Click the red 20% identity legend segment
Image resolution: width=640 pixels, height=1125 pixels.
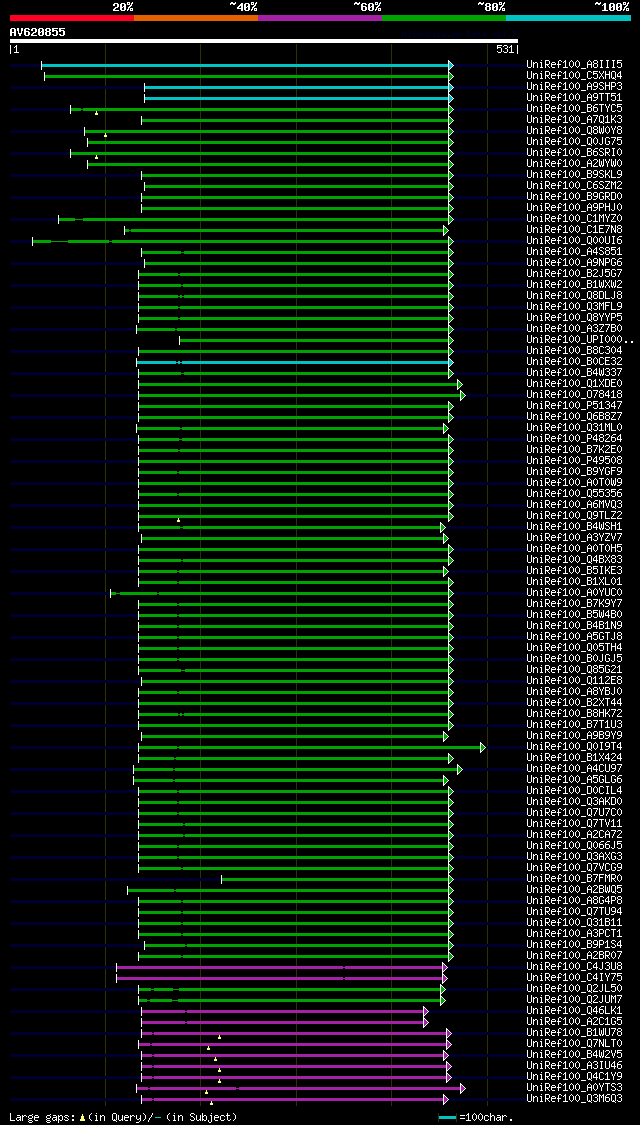click(x=72, y=17)
